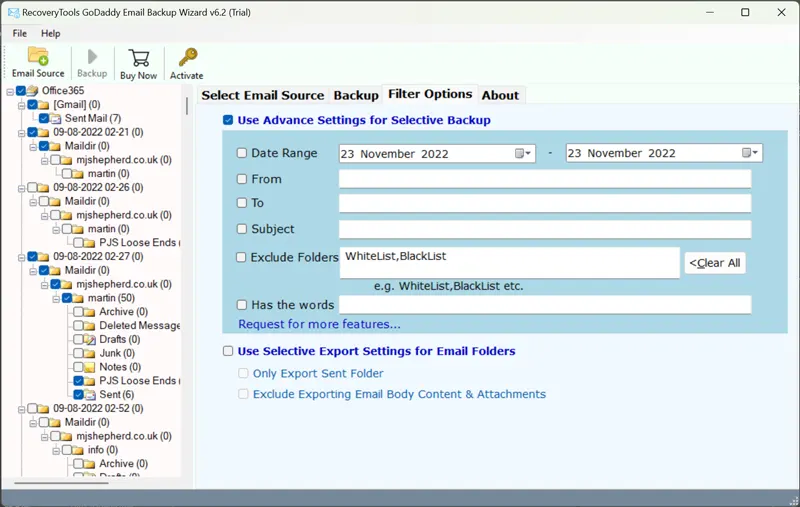Check the Exclude Folders option

pos(242,257)
